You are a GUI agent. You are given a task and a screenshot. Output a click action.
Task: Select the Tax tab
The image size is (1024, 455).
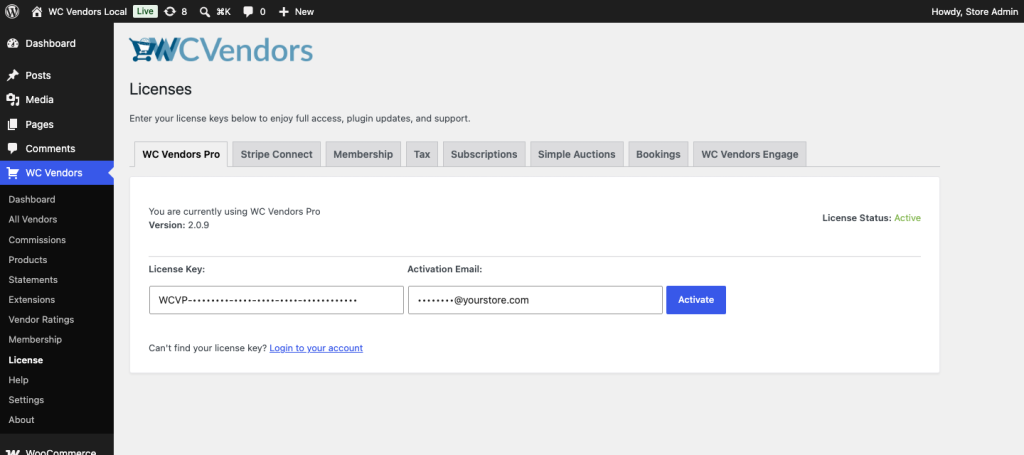point(422,154)
